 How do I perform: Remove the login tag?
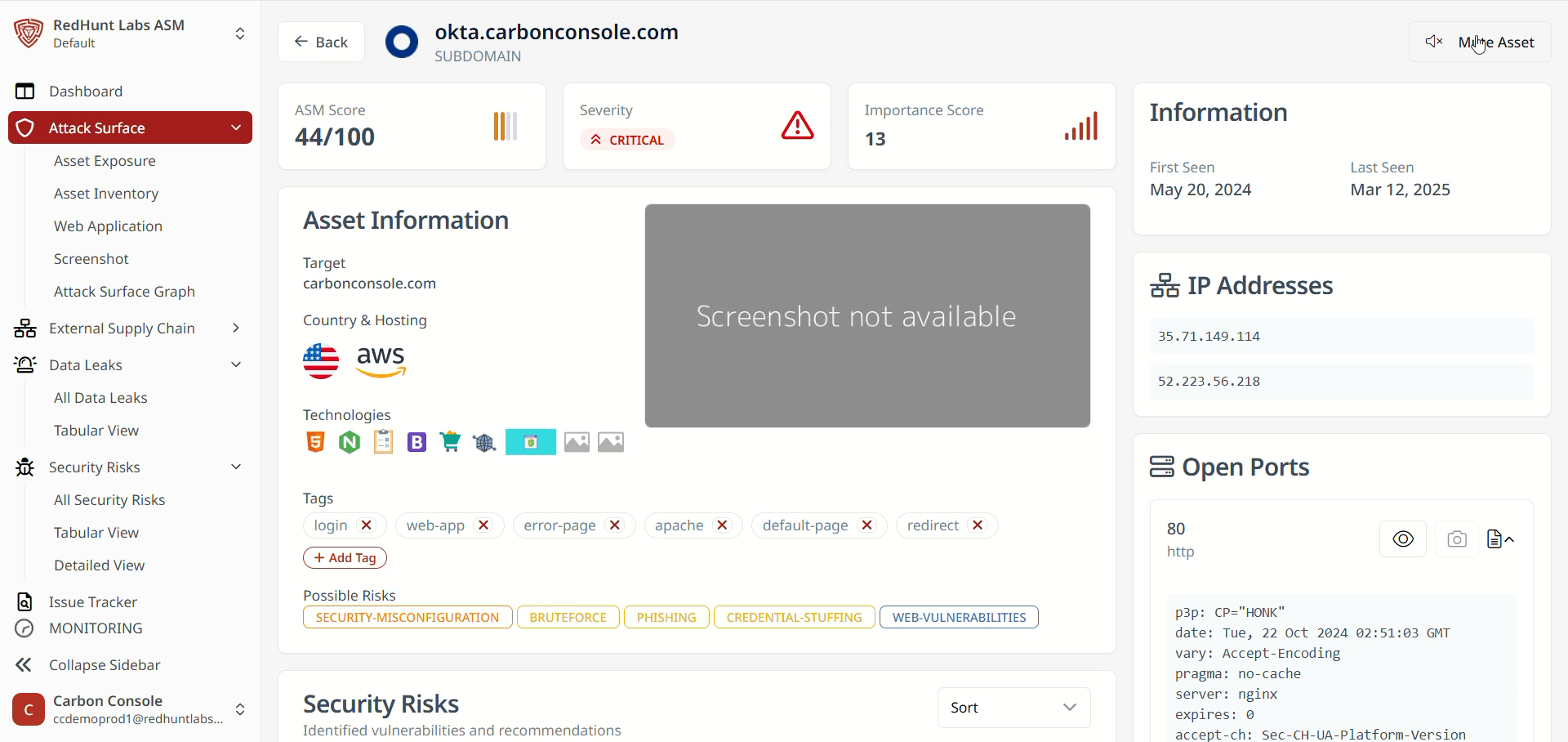[367, 525]
